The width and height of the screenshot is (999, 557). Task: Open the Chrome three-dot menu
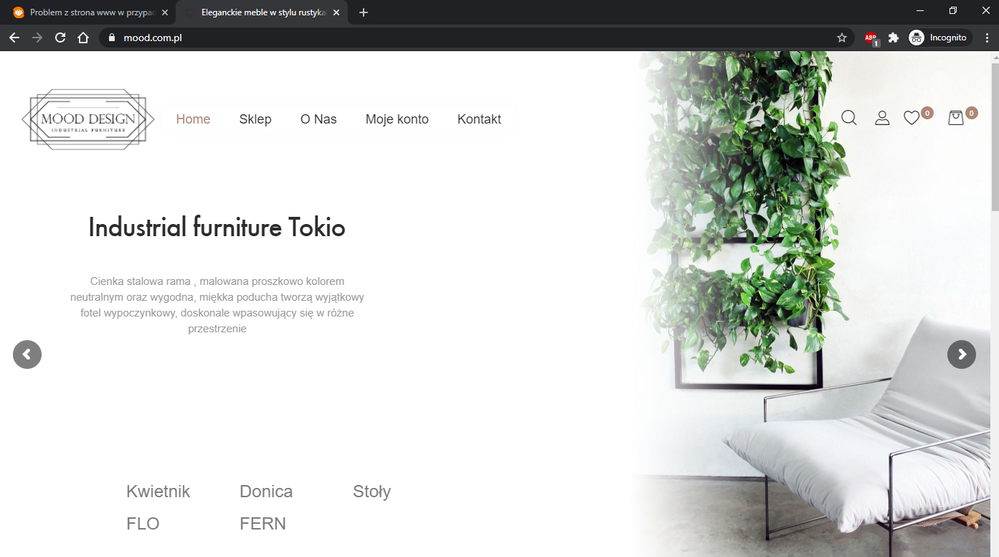pos(987,38)
